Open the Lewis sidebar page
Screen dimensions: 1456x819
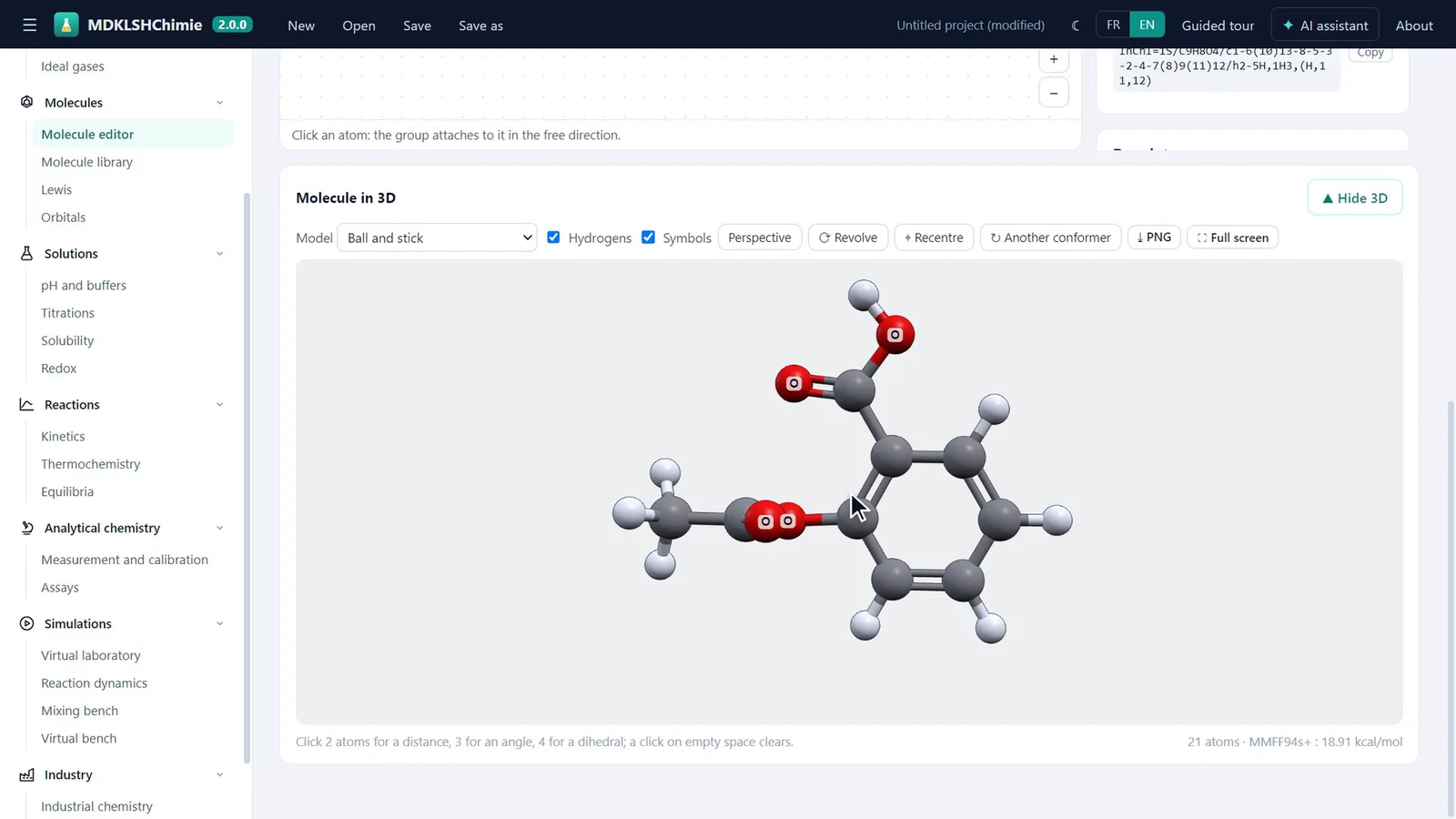(56, 189)
